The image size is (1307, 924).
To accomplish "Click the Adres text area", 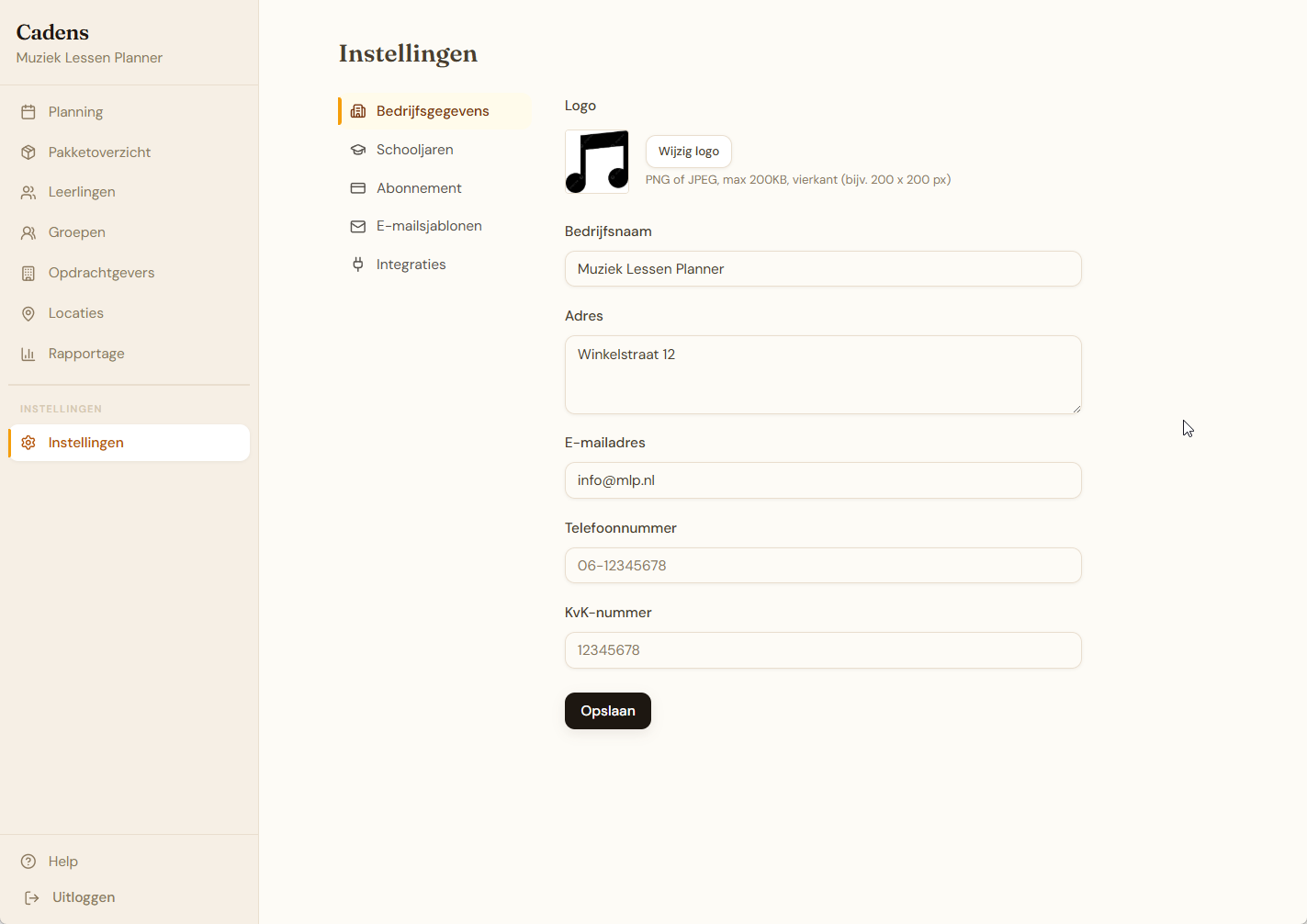I will pyautogui.click(x=823, y=375).
